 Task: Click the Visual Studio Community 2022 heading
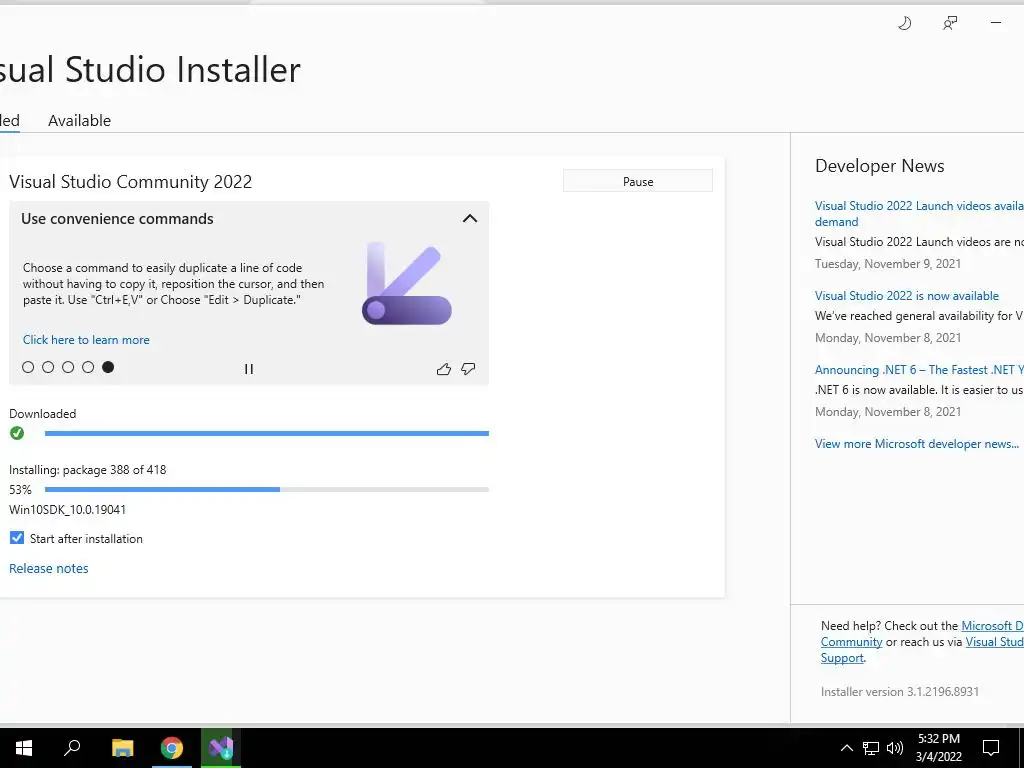click(131, 182)
